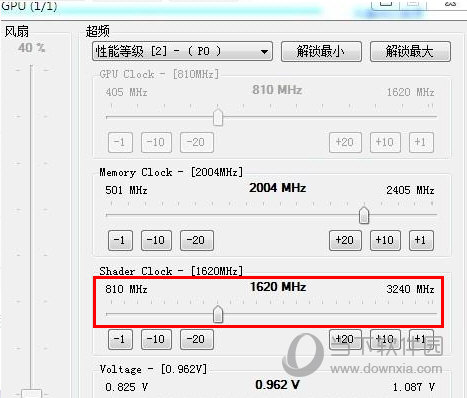Viewport: 467px width, 398px height.
Task: Click the 解锁最小 button
Action: tap(321, 51)
